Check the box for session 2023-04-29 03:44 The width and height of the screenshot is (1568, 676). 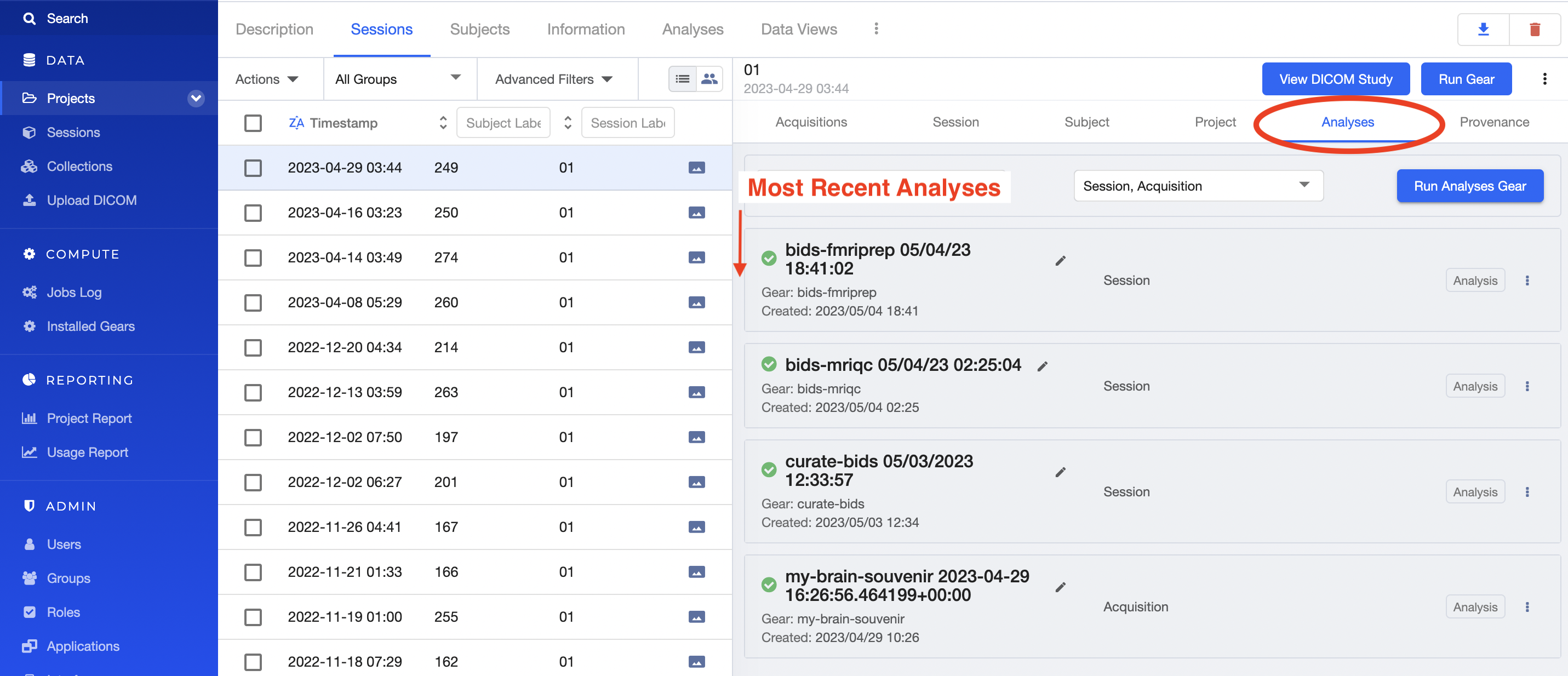(253, 167)
